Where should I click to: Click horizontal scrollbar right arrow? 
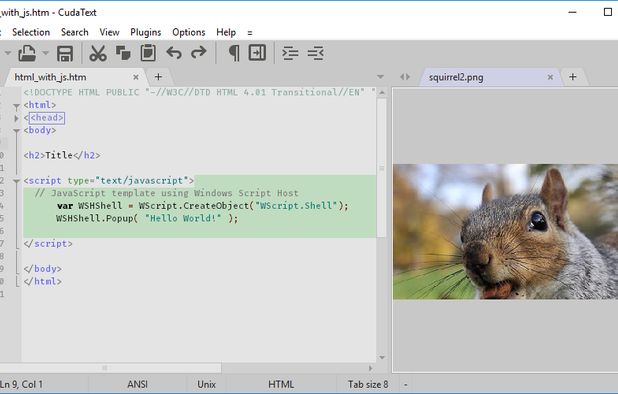coord(370,368)
